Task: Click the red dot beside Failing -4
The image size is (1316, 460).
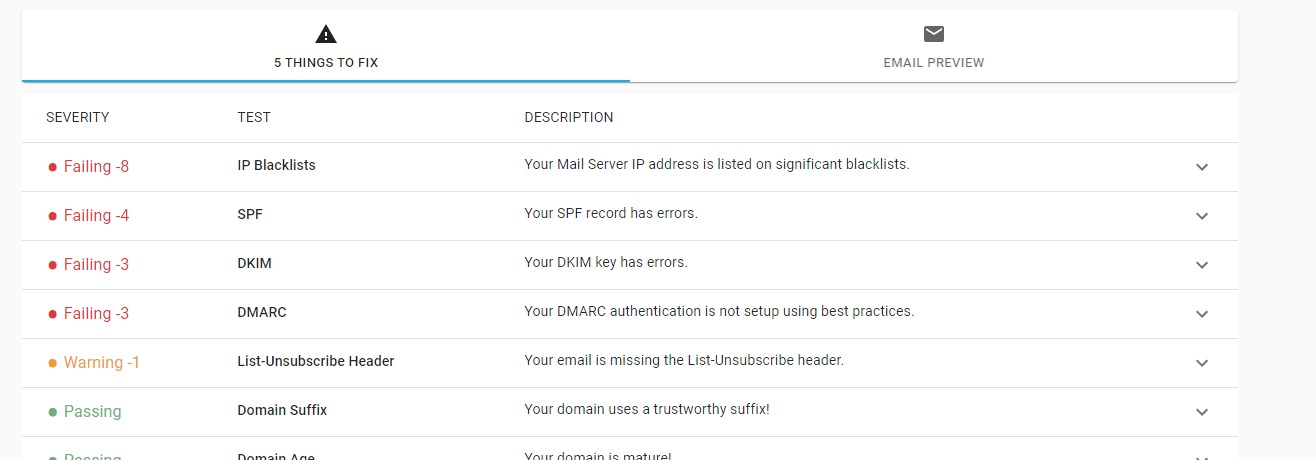Action: click(x=52, y=216)
